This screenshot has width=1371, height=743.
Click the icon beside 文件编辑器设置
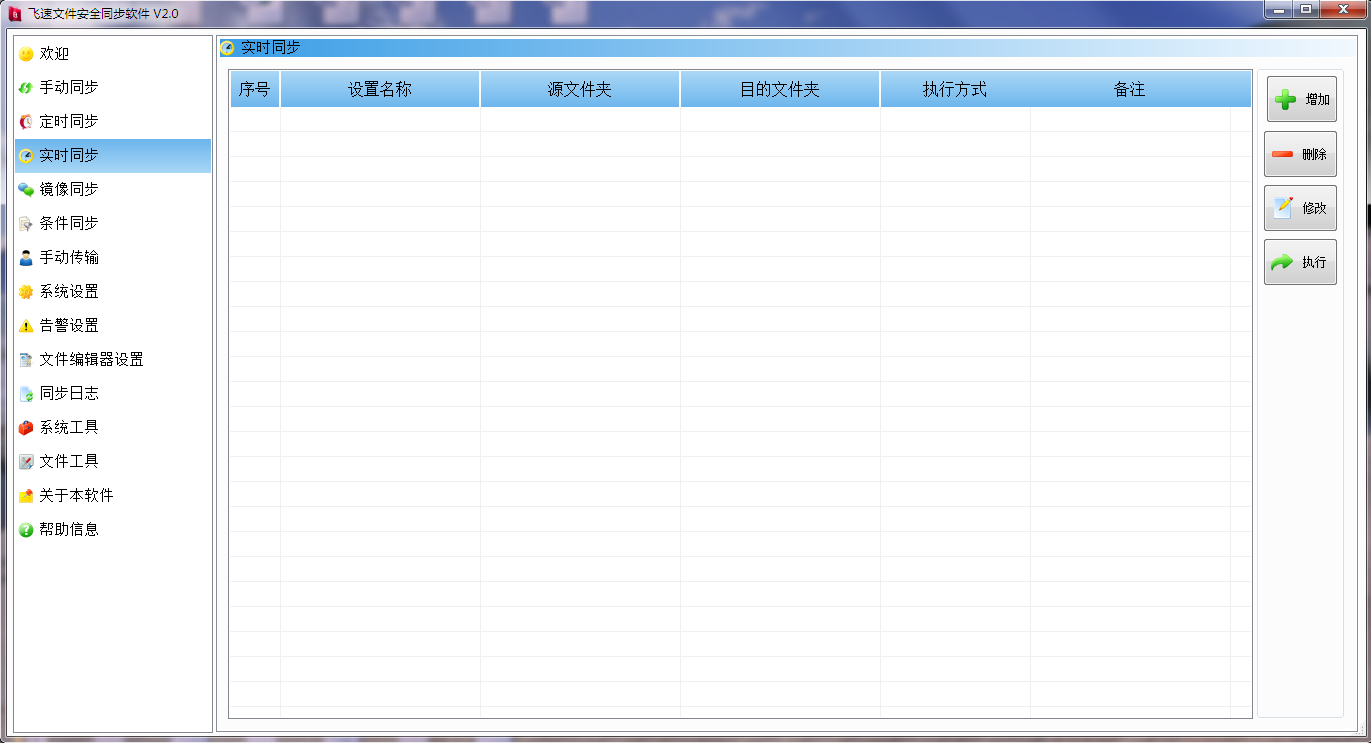[26, 360]
